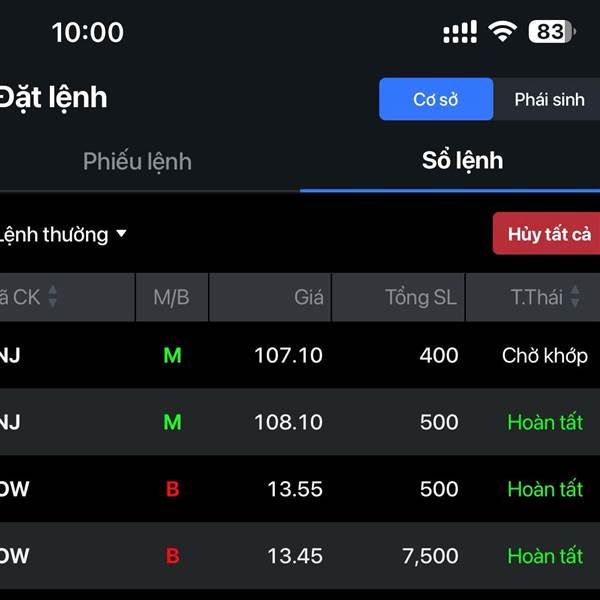Sort orders by Giá column header
Viewport: 600px width, 600px height.
tap(309, 297)
